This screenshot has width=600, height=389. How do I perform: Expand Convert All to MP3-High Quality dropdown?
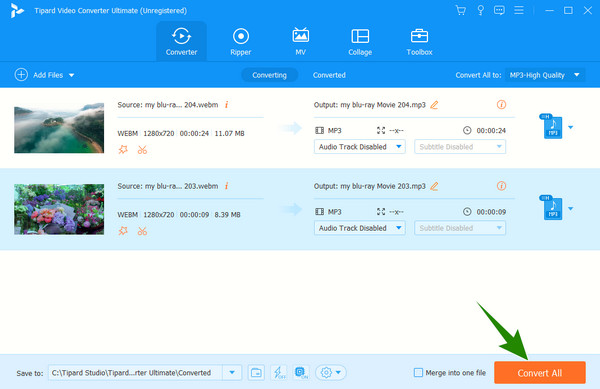(545, 75)
